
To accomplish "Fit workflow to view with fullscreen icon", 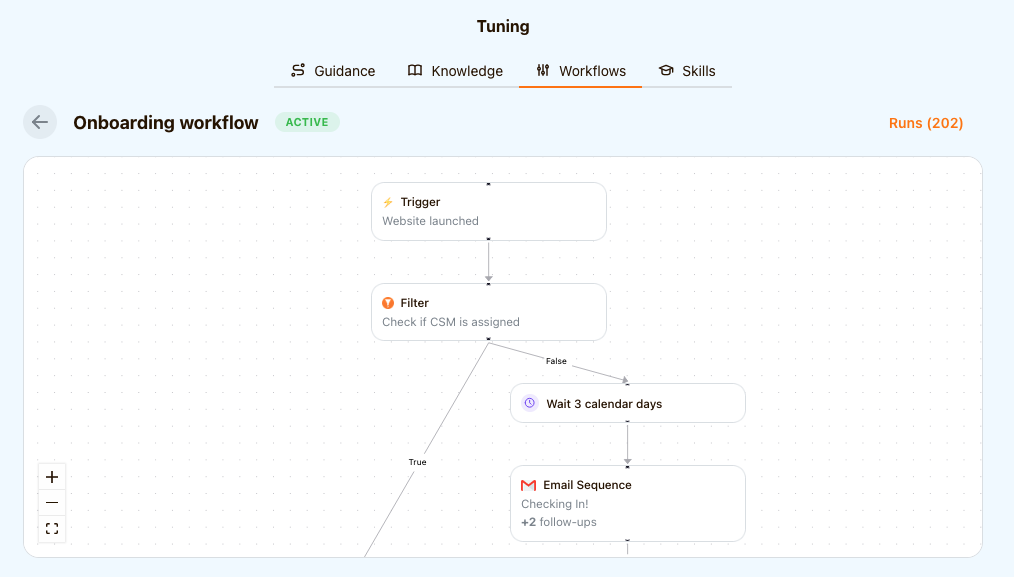I will tap(52, 529).
